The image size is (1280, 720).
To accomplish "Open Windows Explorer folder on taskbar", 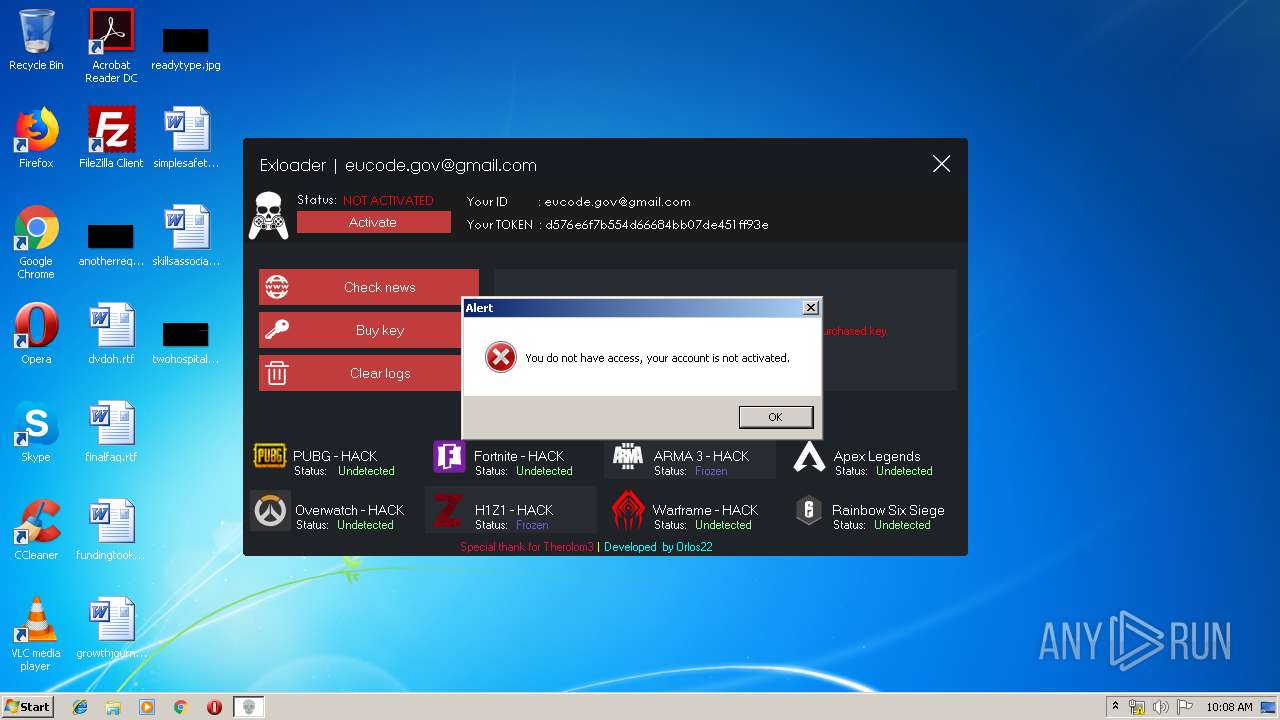I will coord(113,707).
